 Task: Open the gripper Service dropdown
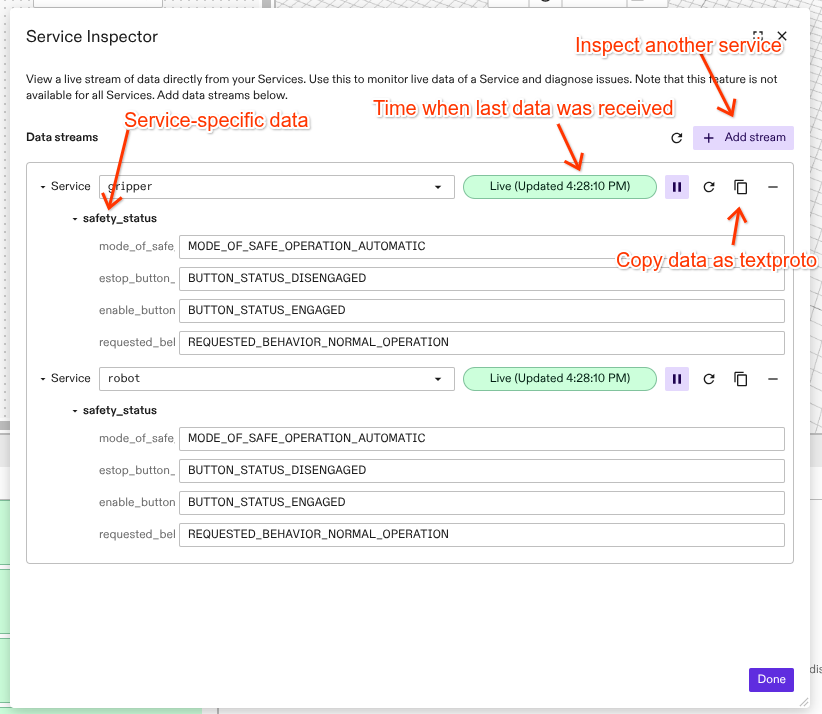tap(438, 187)
